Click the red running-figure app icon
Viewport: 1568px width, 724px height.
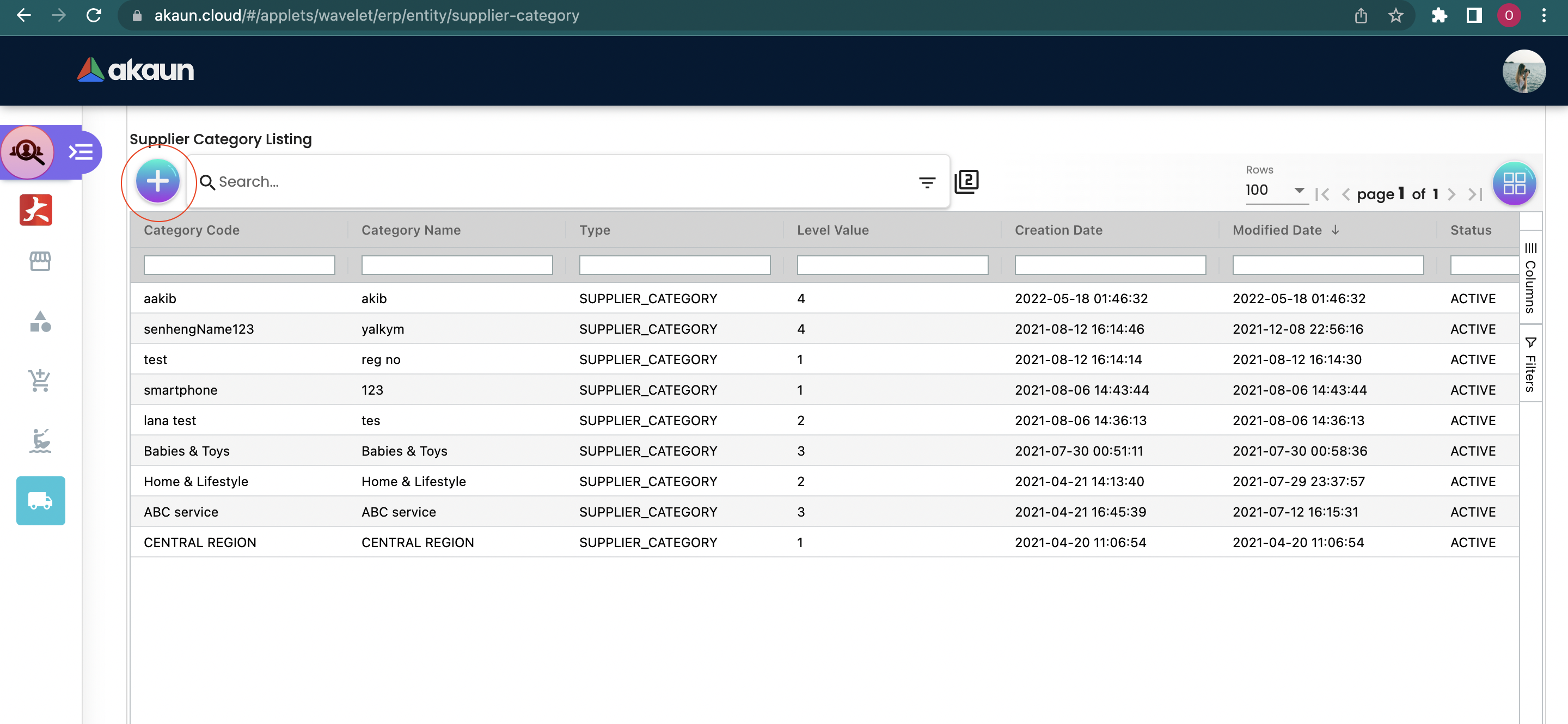[36, 211]
